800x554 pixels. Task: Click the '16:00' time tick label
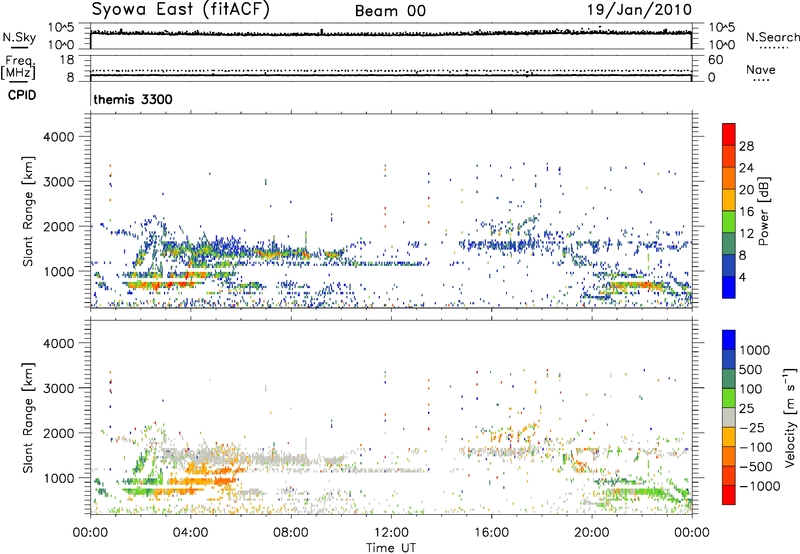point(491,533)
